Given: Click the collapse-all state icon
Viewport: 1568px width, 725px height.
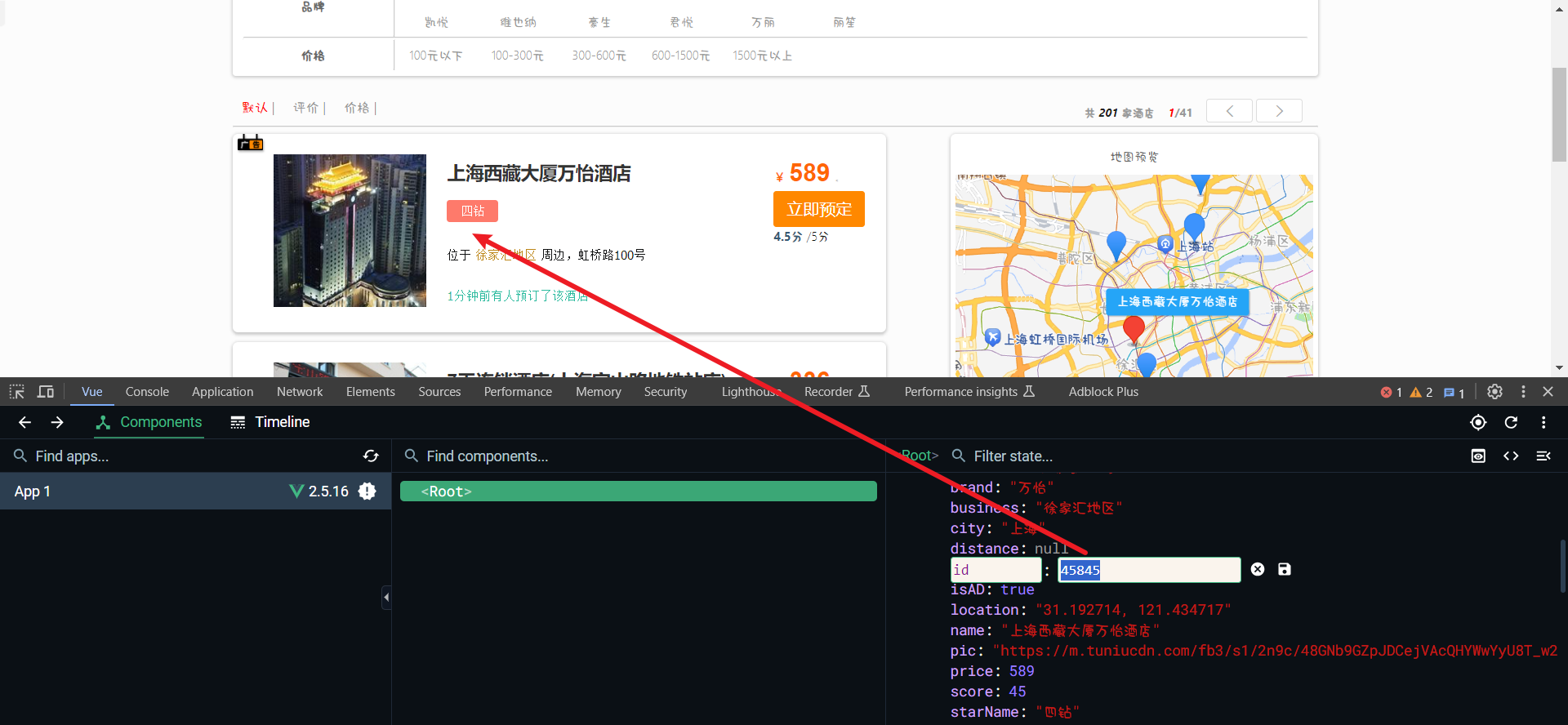Looking at the screenshot, I should click(1543, 456).
